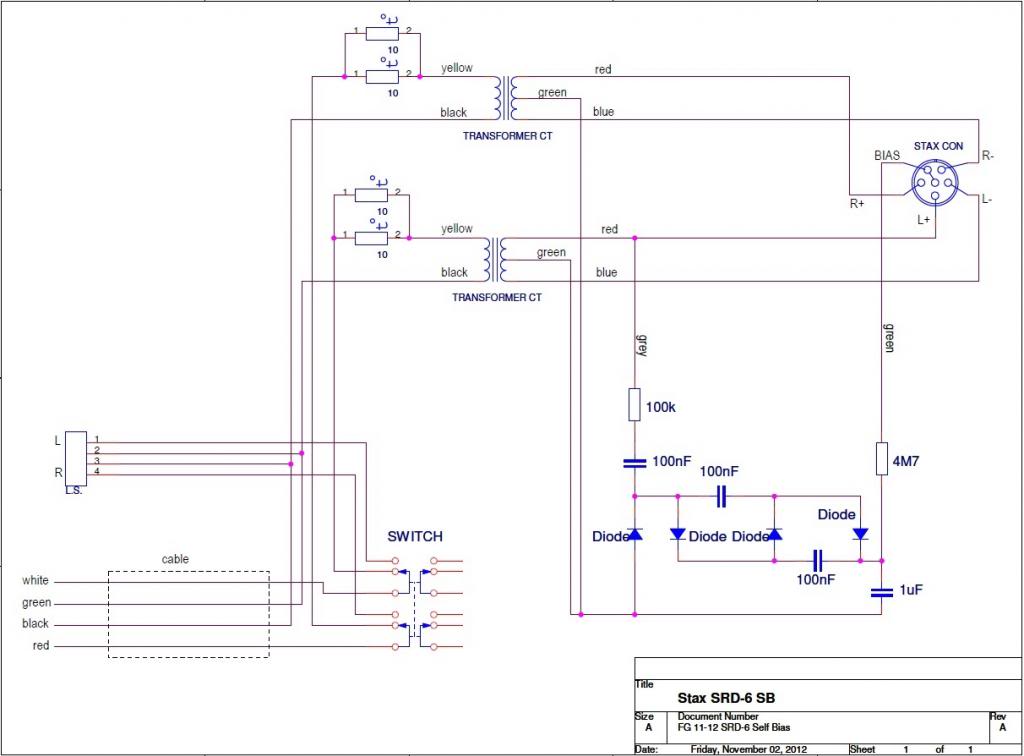
Task: Click the "white" cable wire label
Action: point(35,580)
